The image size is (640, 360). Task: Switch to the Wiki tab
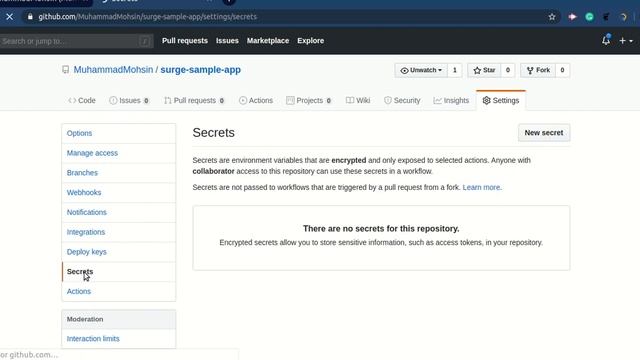pyautogui.click(x=358, y=100)
